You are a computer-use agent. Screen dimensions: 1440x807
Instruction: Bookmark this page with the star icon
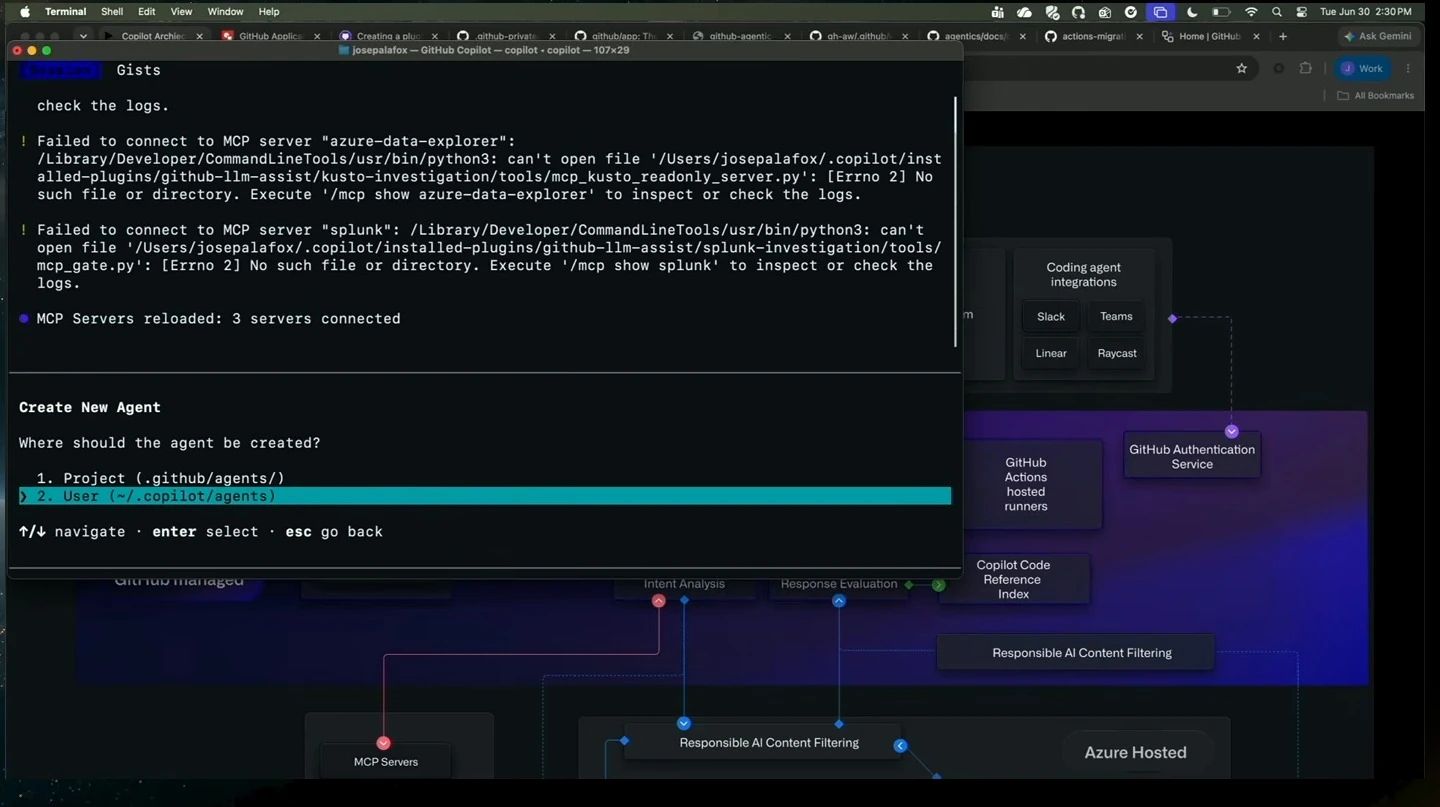click(x=1242, y=68)
